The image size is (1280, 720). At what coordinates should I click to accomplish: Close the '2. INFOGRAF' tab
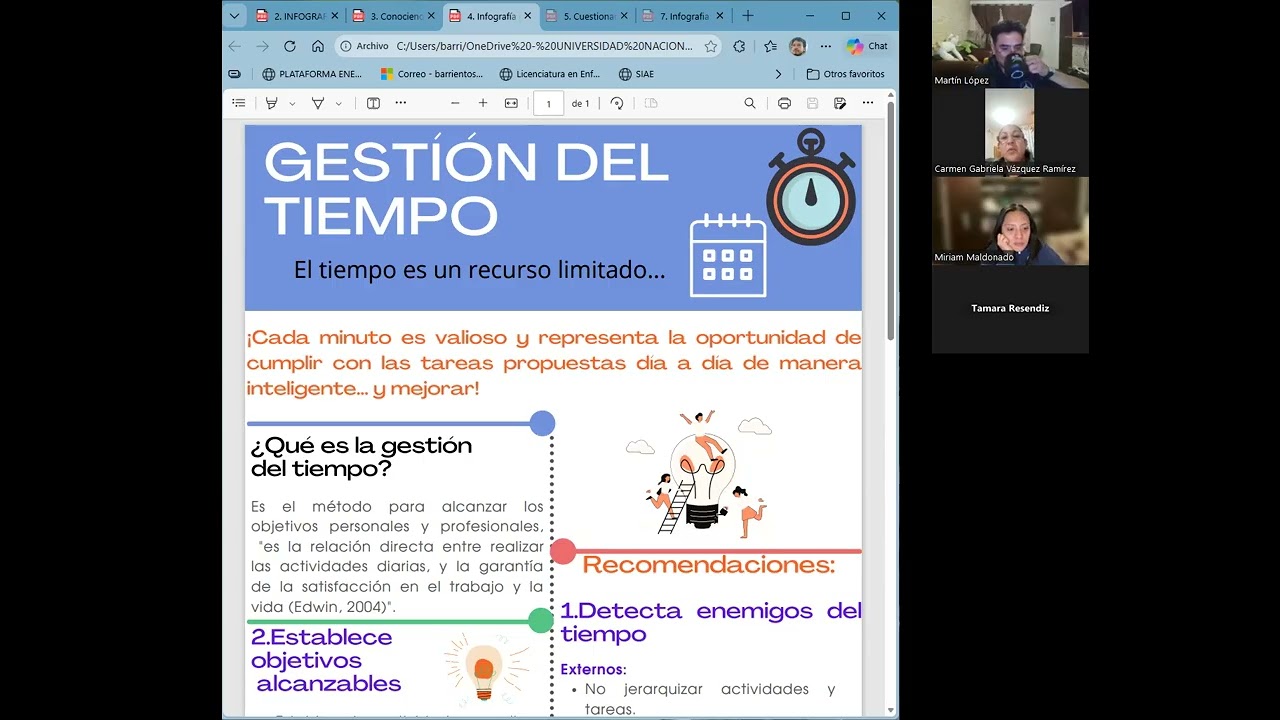pyautogui.click(x=334, y=16)
